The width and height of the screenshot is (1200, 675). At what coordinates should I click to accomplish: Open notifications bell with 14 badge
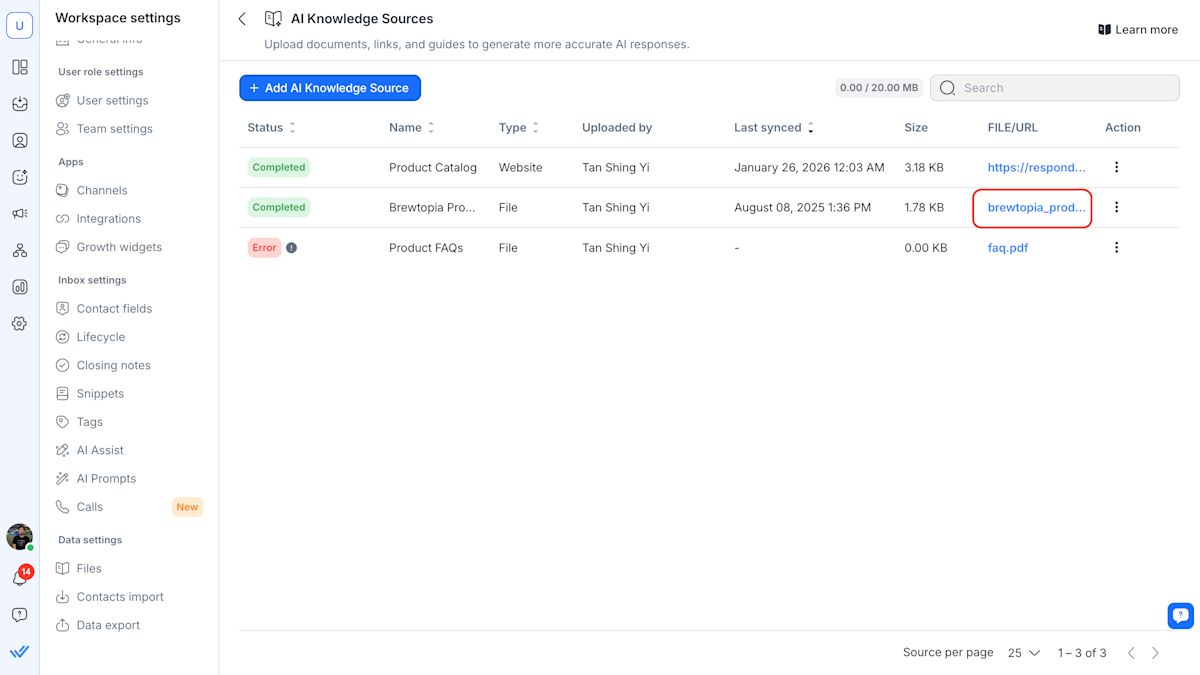pos(20,579)
